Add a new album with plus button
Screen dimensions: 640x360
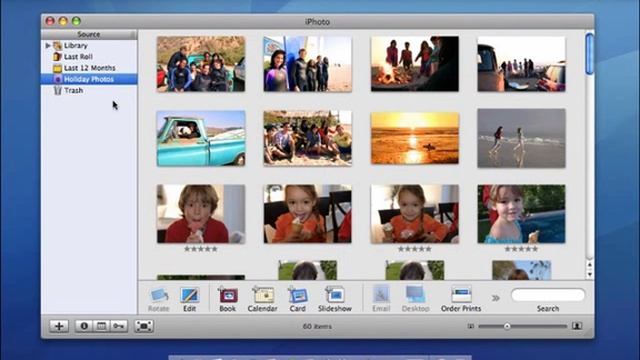pyautogui.click(x=59, y=326)
